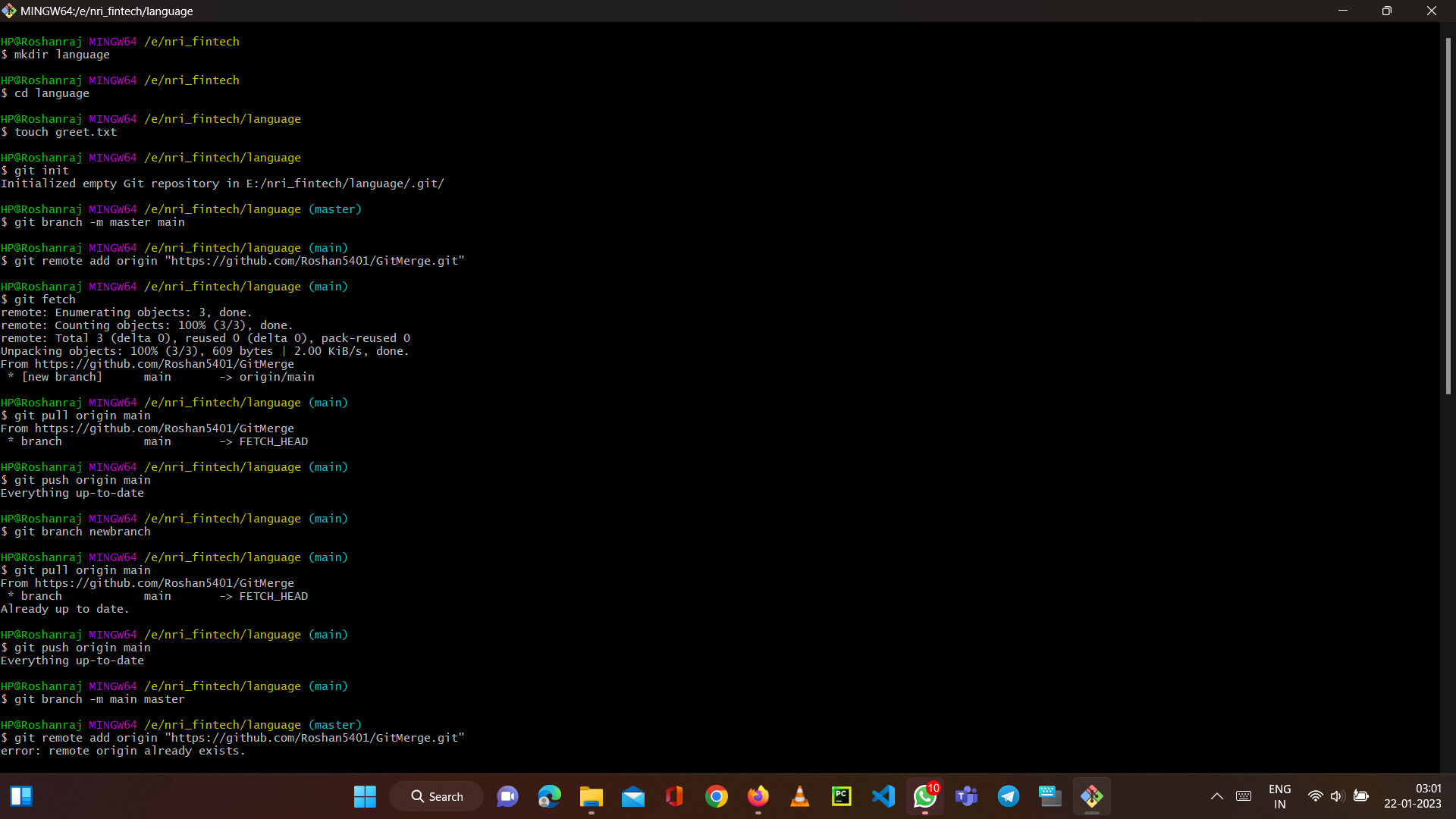1456x819 pixels.
Task: Open the volume control flyout
Action: pos(1337,796)
